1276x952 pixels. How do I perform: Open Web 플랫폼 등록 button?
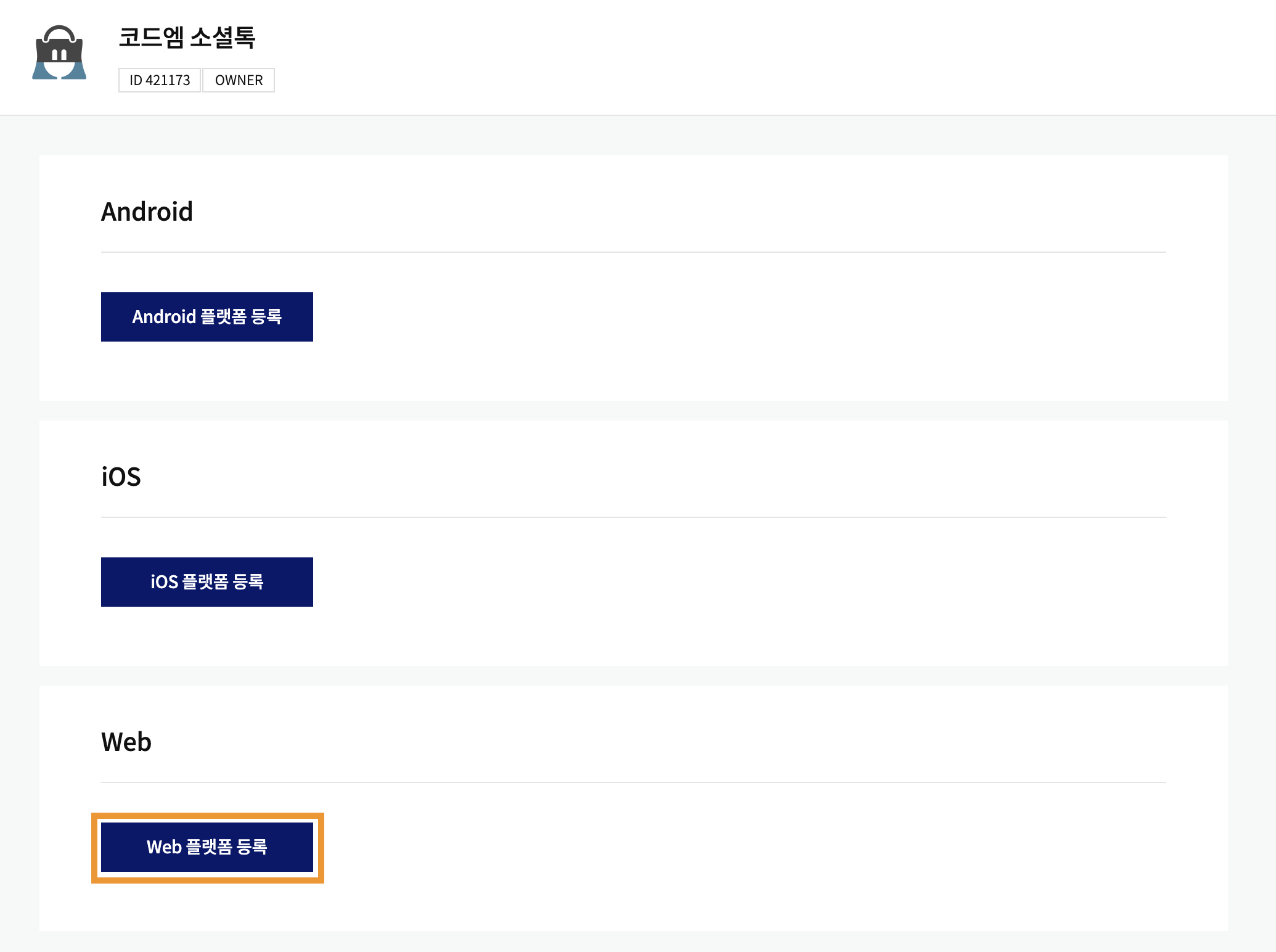207,847
